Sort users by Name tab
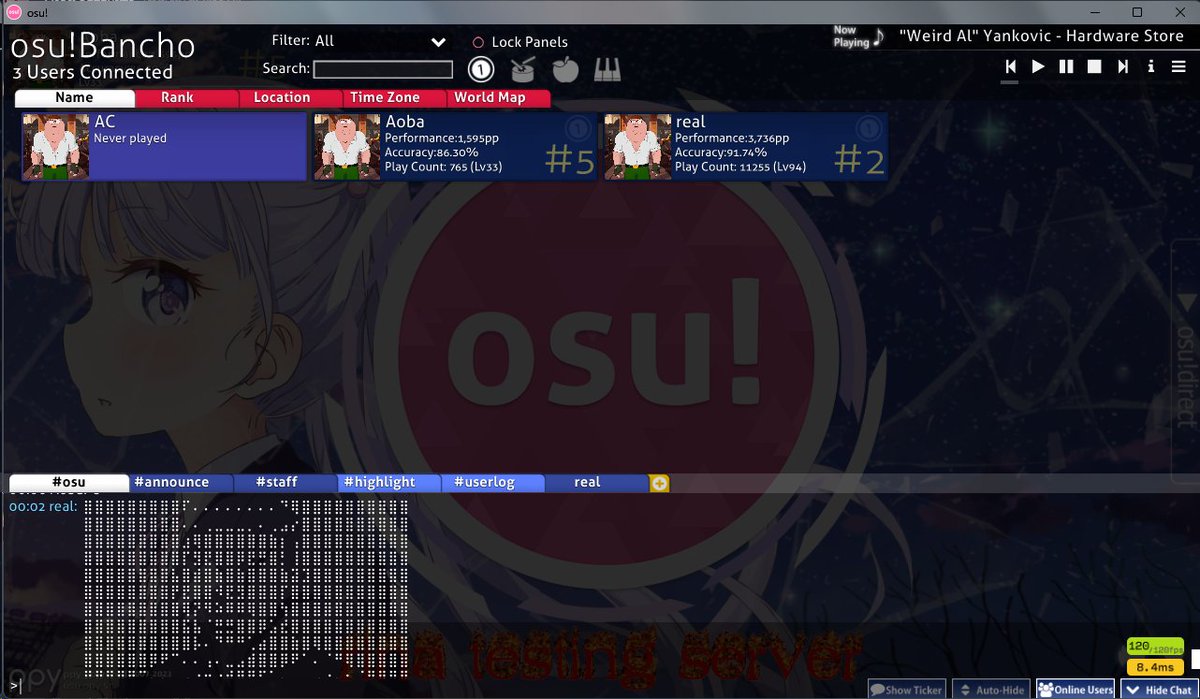Viewport: 1200px width, 699px height. (x=74, y=97)
